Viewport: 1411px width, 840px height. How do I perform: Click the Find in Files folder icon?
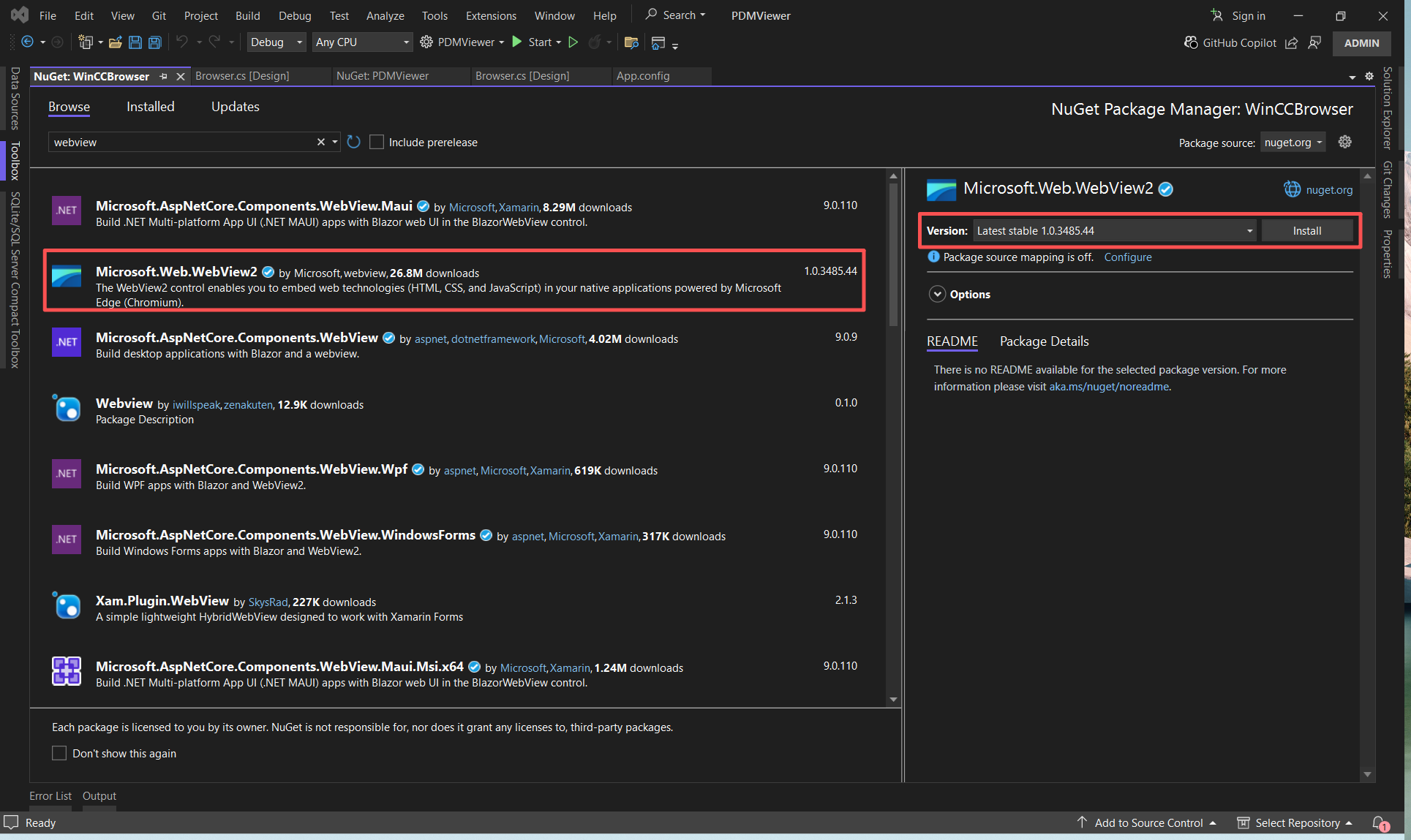pyautogui.click(x=631, y=42)
